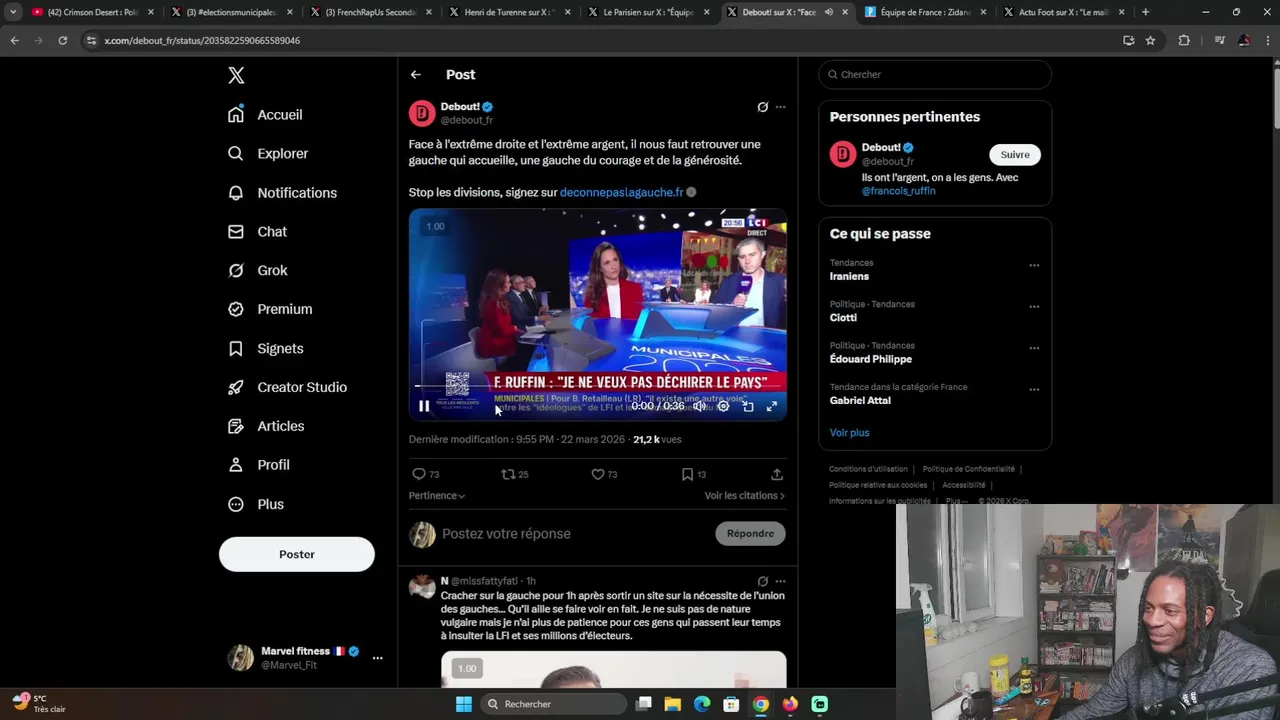Click the Poster button
This screenshot has height=720, width=1280.
click(297, 554)
